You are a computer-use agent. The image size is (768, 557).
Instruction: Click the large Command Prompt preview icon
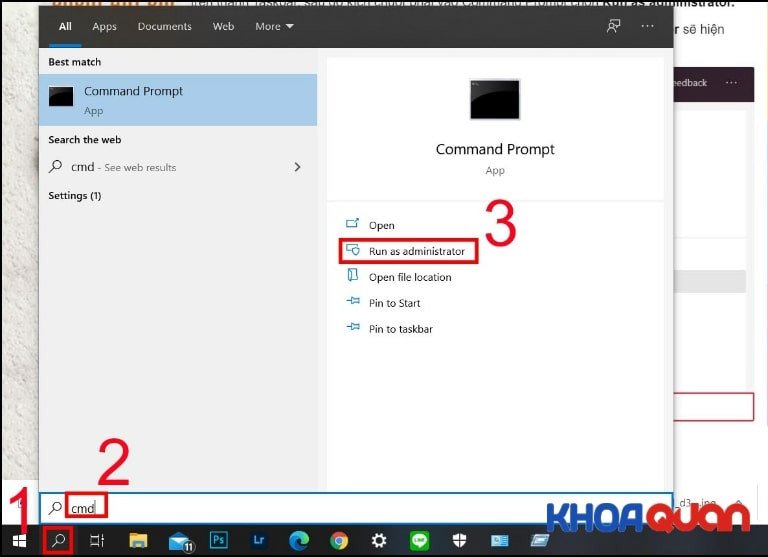tap(495, 99)
